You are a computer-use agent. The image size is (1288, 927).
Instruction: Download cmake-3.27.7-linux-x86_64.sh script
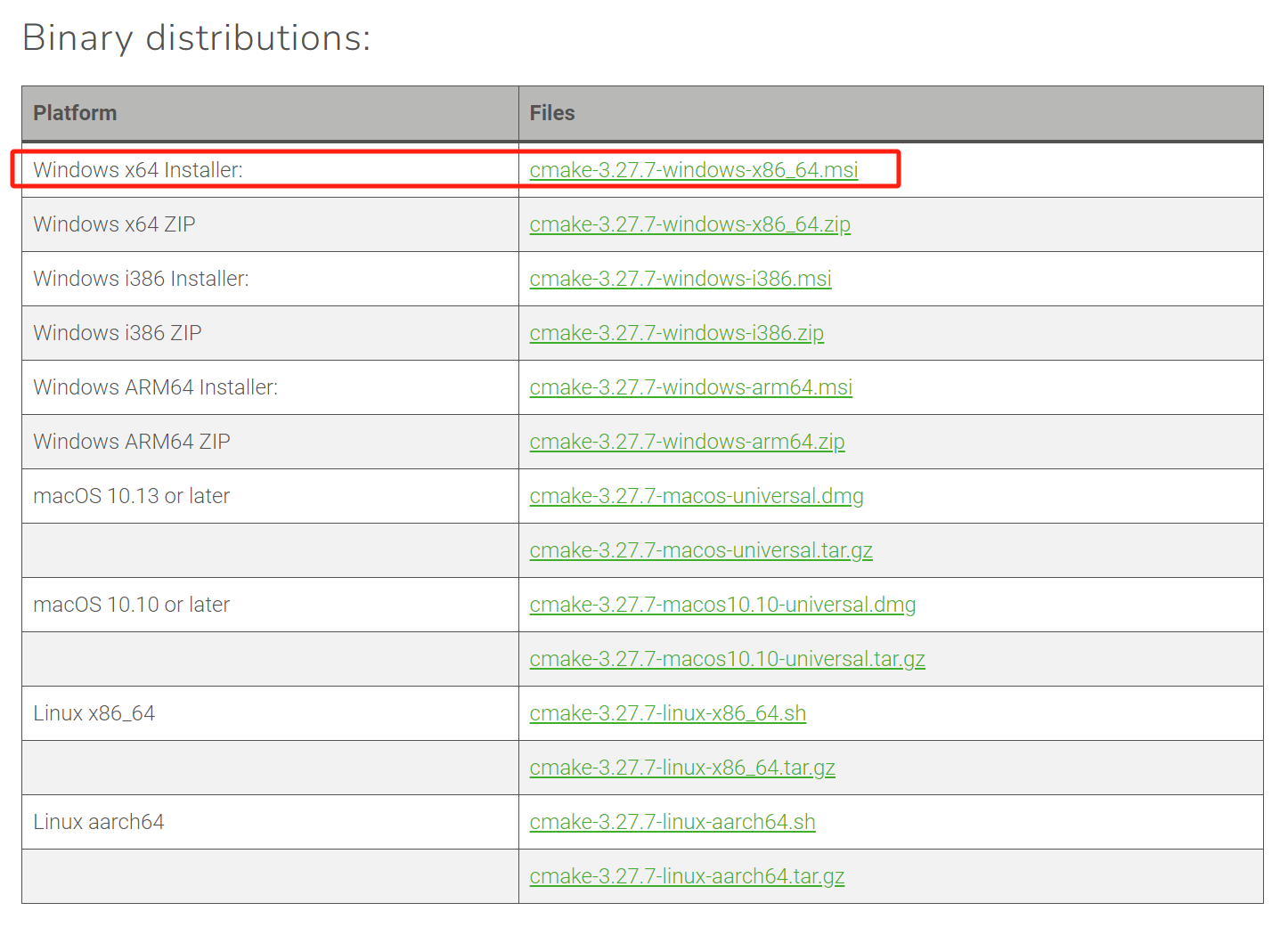click(x=668, y=713)
